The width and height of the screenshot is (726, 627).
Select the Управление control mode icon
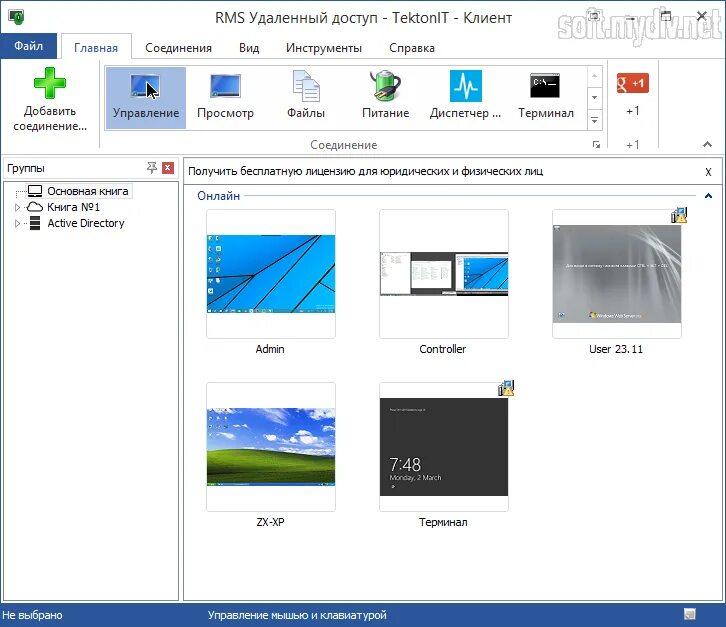(145, 85)
